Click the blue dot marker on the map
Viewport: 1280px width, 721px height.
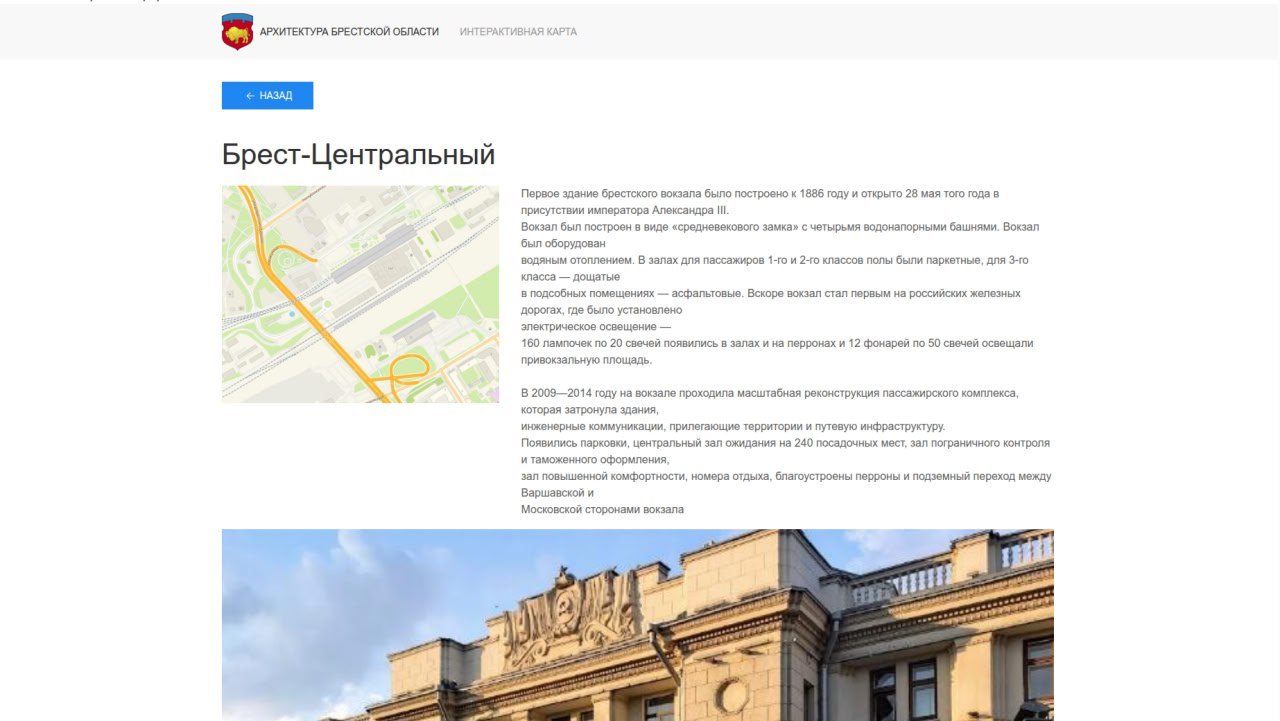pos(292,314)
